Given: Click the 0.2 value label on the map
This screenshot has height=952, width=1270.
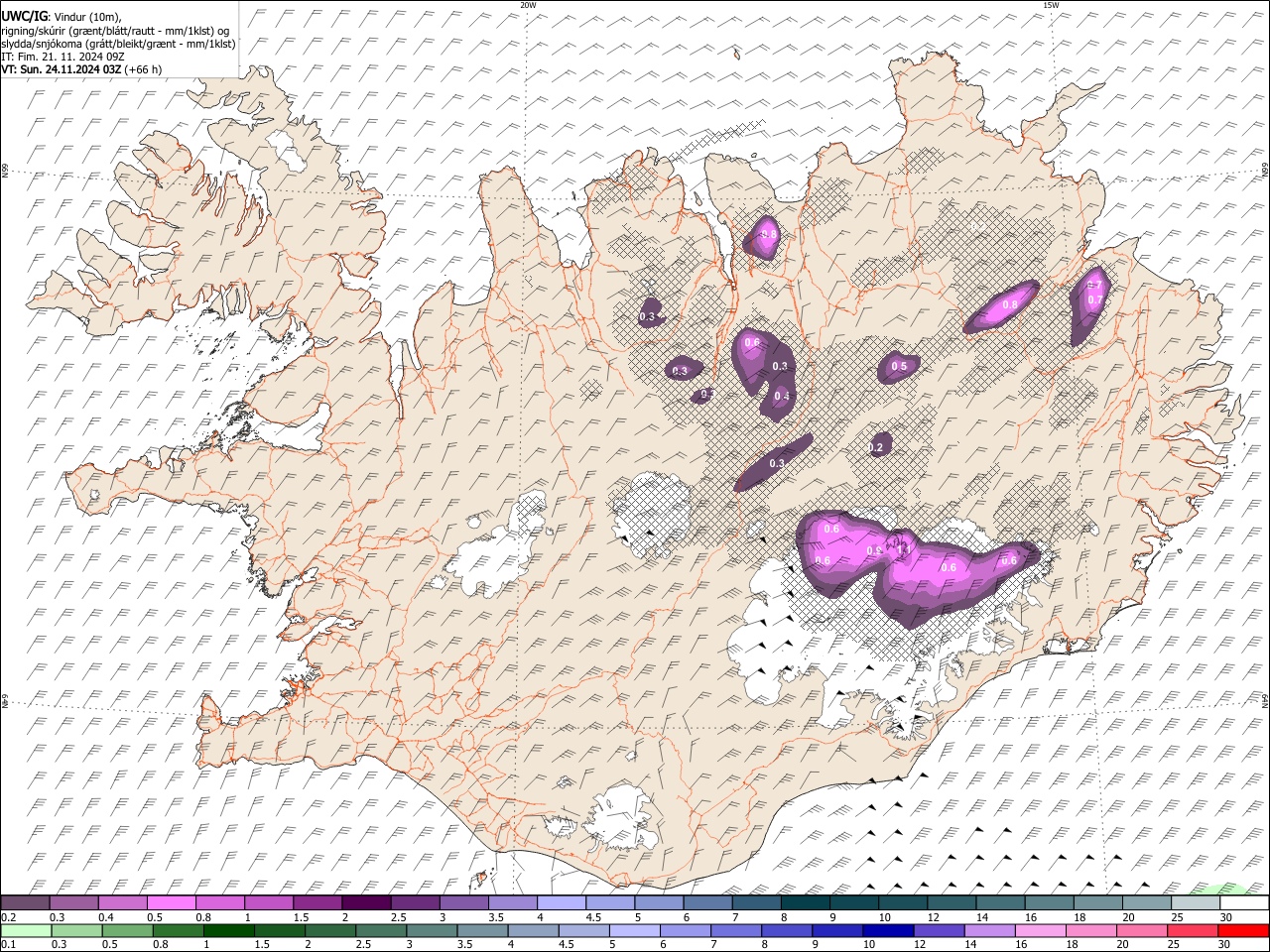Looking at the screenshot, I should tap(875, 448).
